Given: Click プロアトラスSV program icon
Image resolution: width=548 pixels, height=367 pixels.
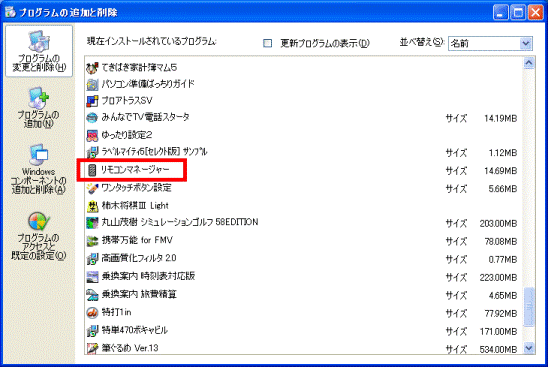Looking at the screenshot, I should click(92, 101).
